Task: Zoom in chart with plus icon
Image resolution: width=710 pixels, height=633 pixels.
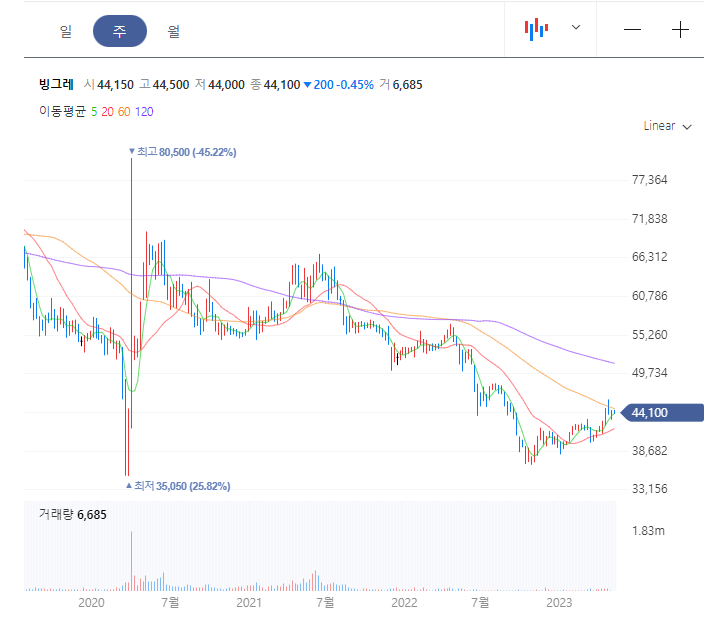Action: pos(680,30)
